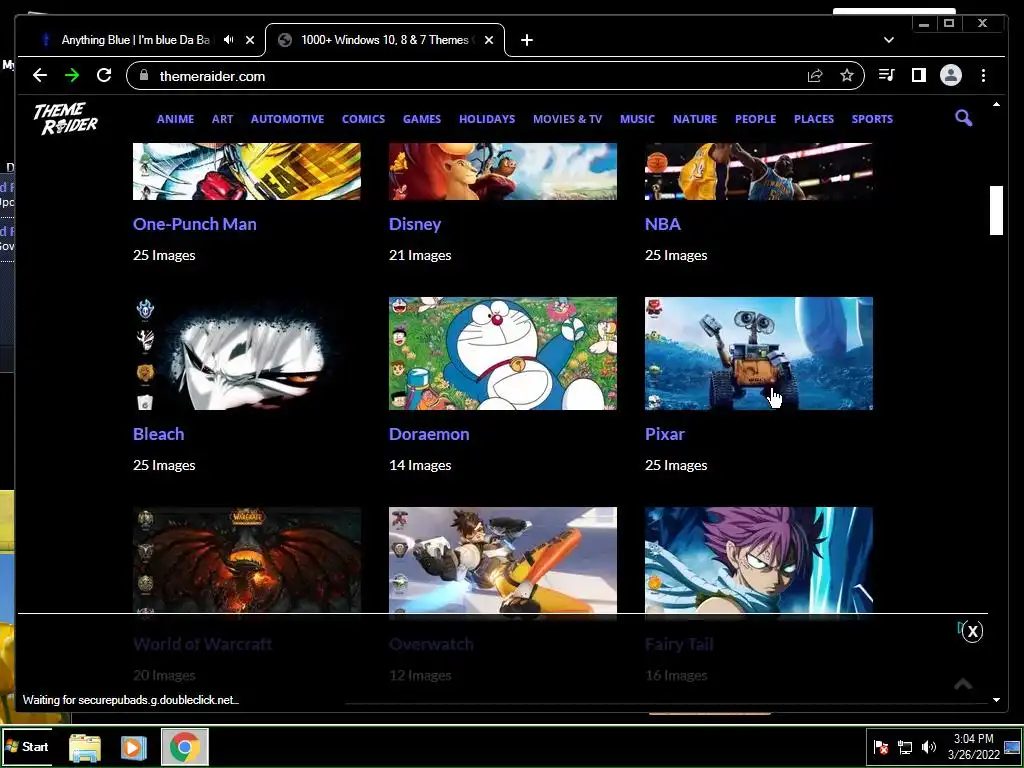Image resolution: width=1024 pixels, height=768 pixels.
Task: Open the MUSIC category menu
Action: 637,119
